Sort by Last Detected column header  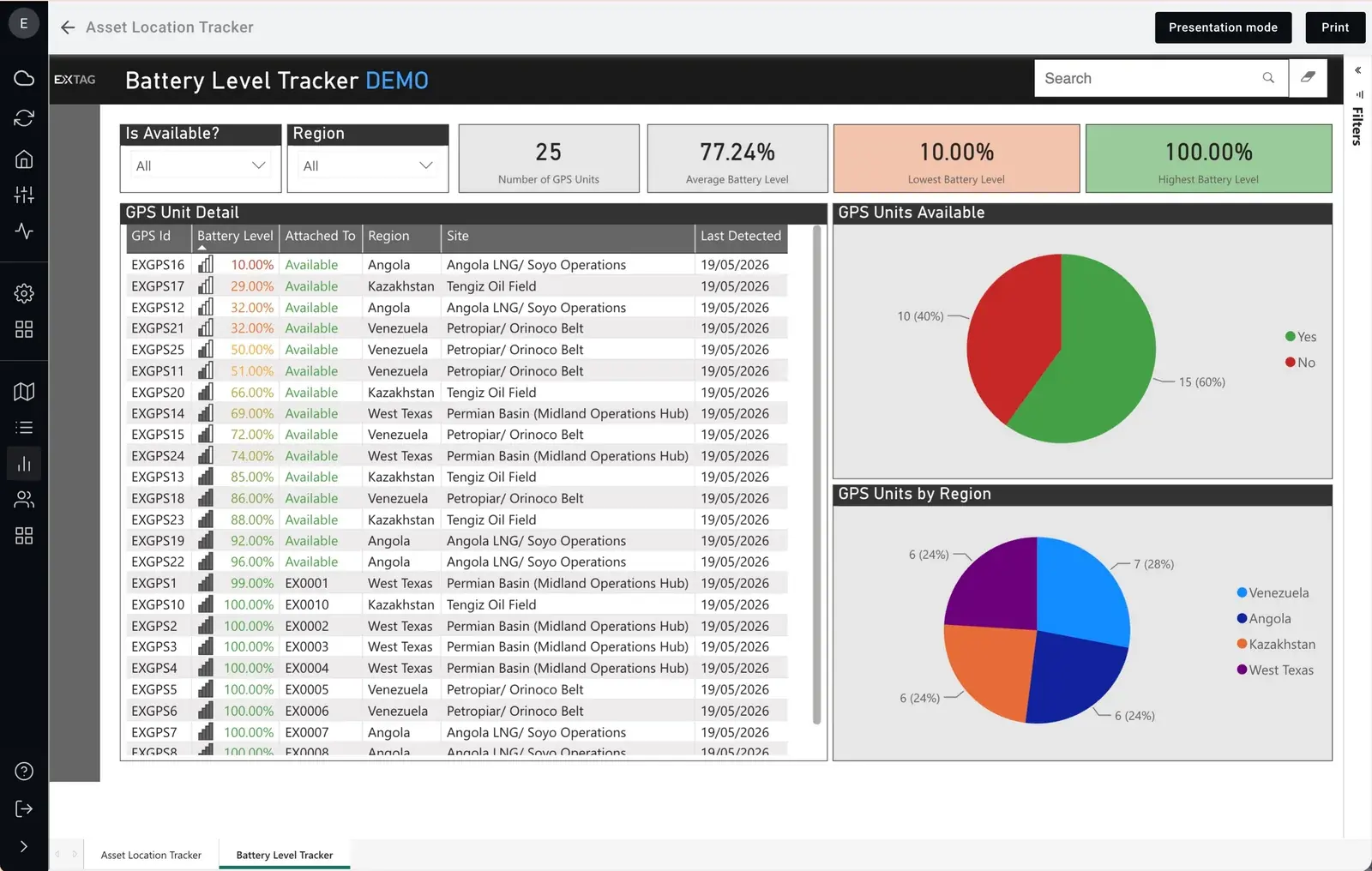pos(741,236)
